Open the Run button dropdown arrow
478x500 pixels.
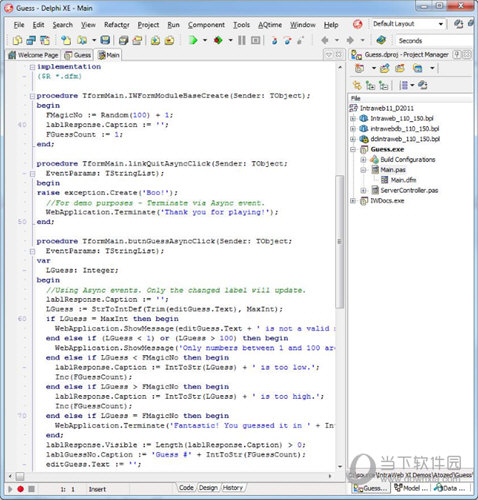[x=205, y=40]
